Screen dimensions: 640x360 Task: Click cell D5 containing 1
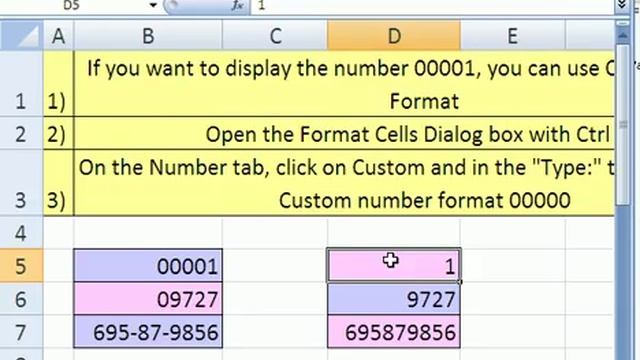coord(394,266)
